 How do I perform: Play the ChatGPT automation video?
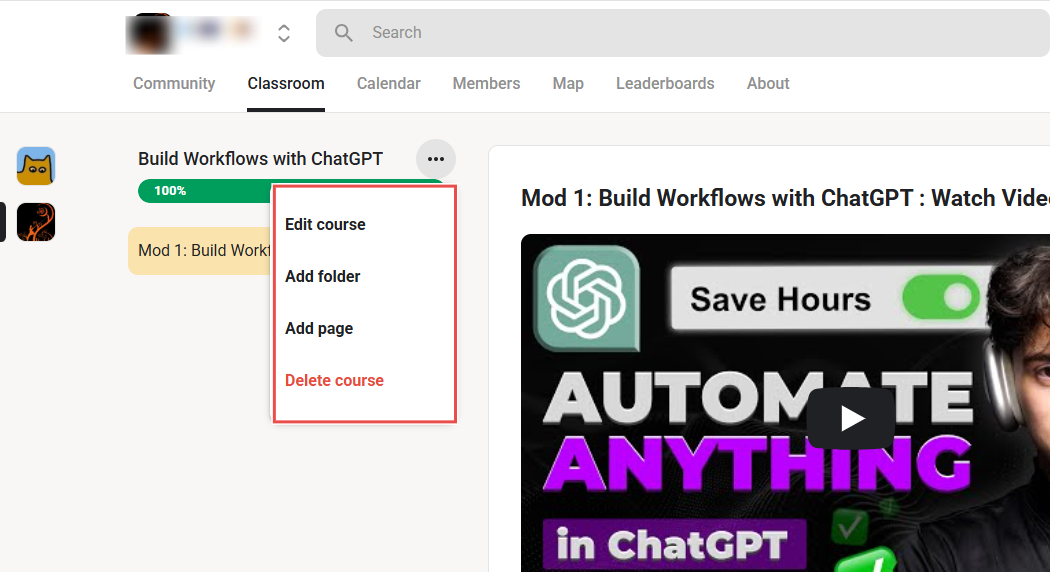click(850, 419)
